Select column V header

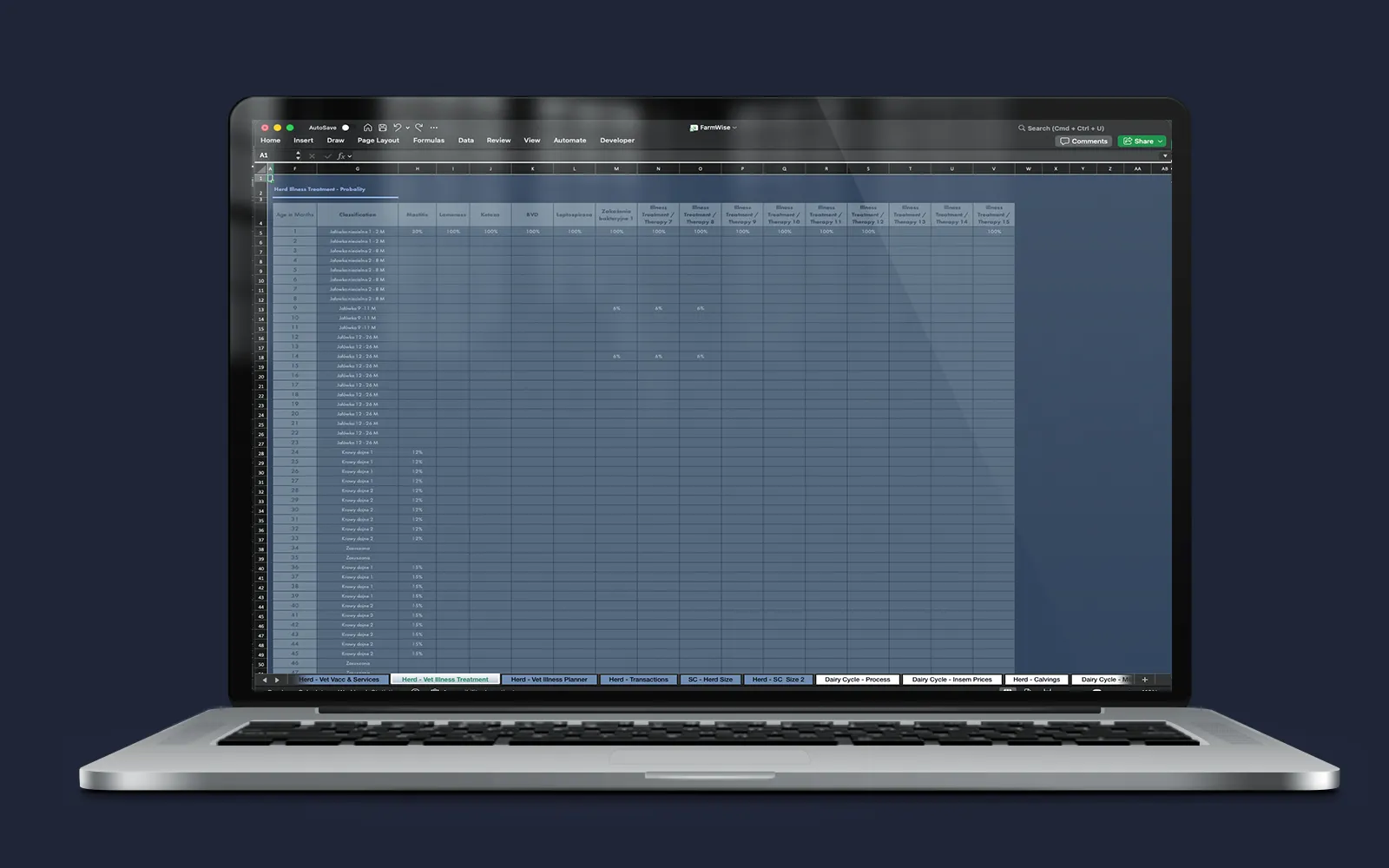pyautogui.click(x=993, y=168)
